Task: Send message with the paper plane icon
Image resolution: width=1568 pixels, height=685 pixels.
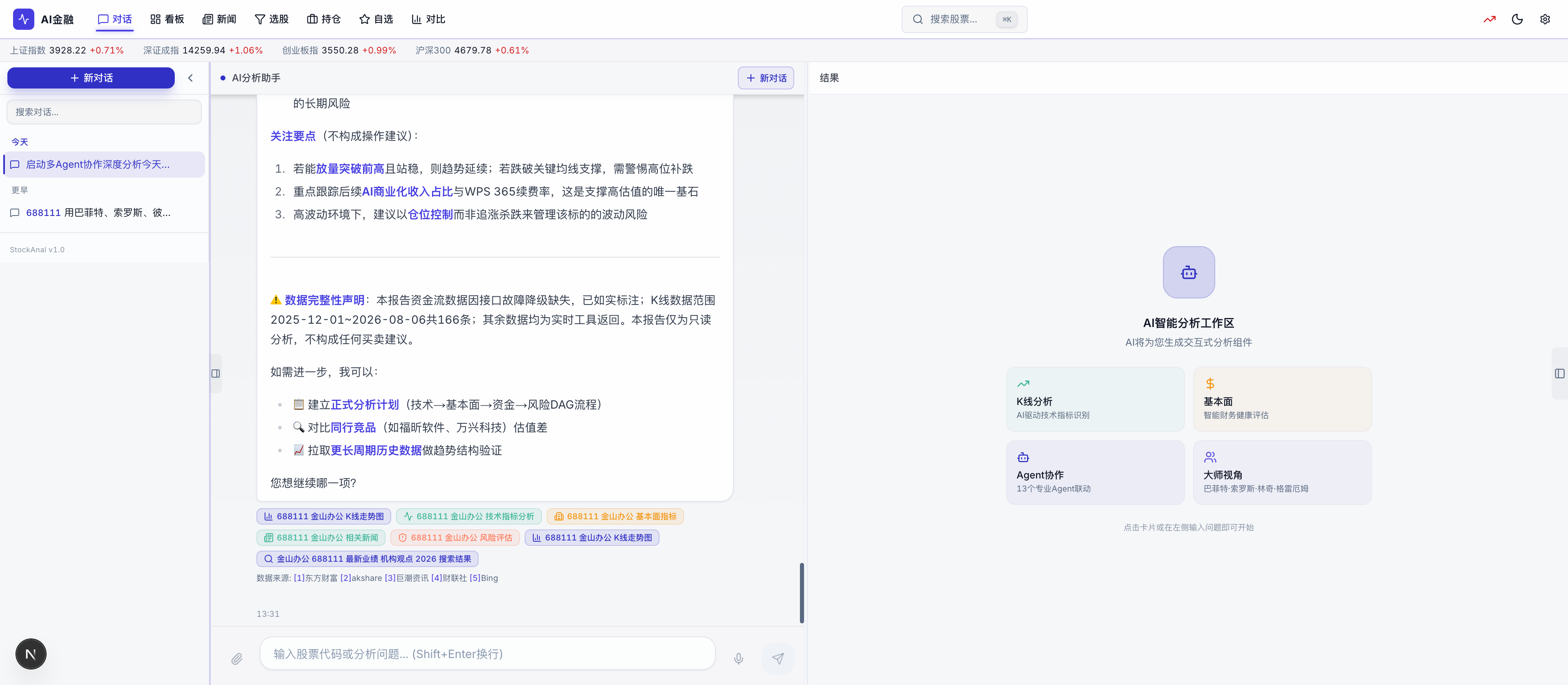Action: click(778, 659)
